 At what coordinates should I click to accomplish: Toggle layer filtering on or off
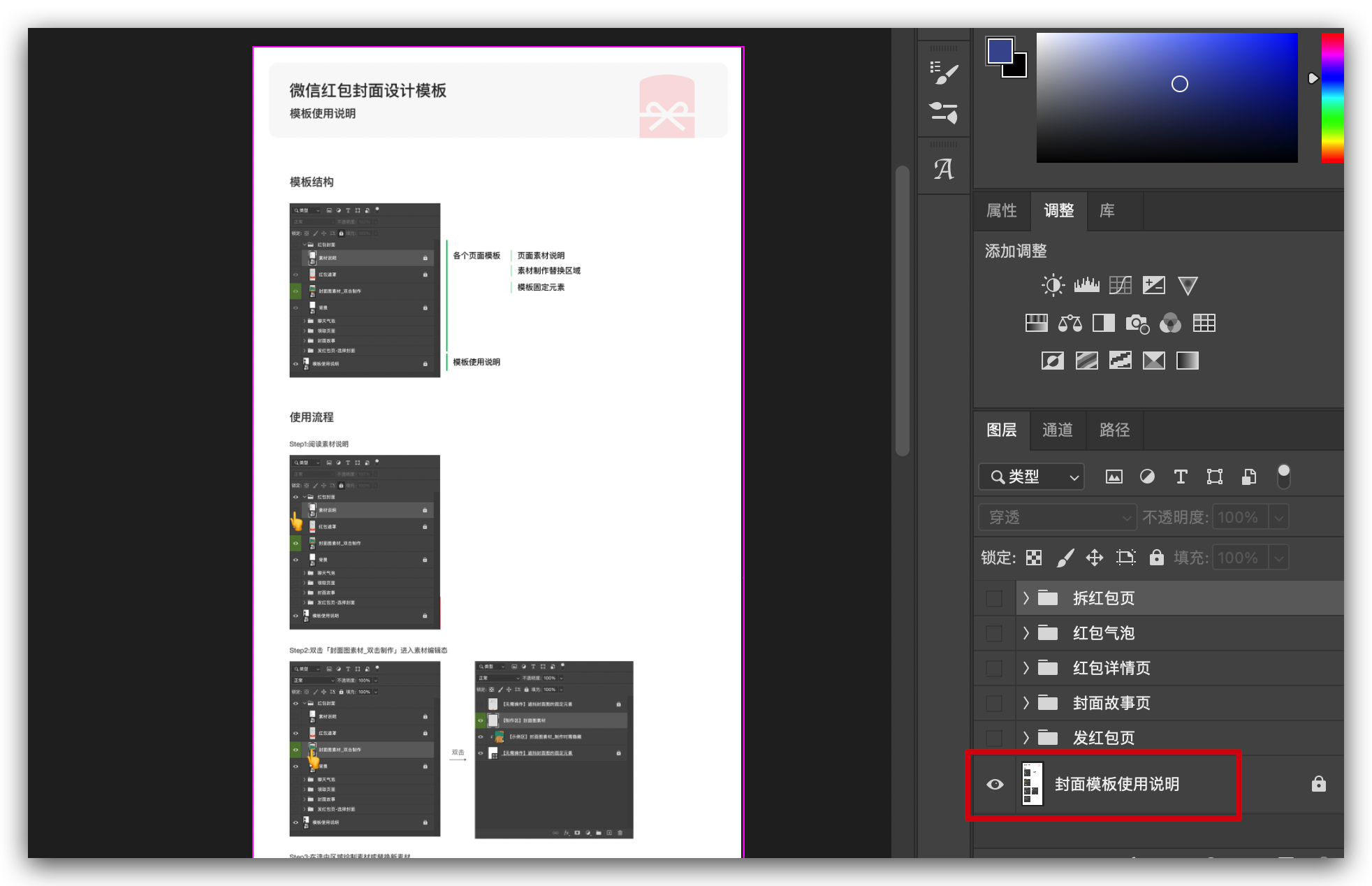click(x=1283, y=477)
